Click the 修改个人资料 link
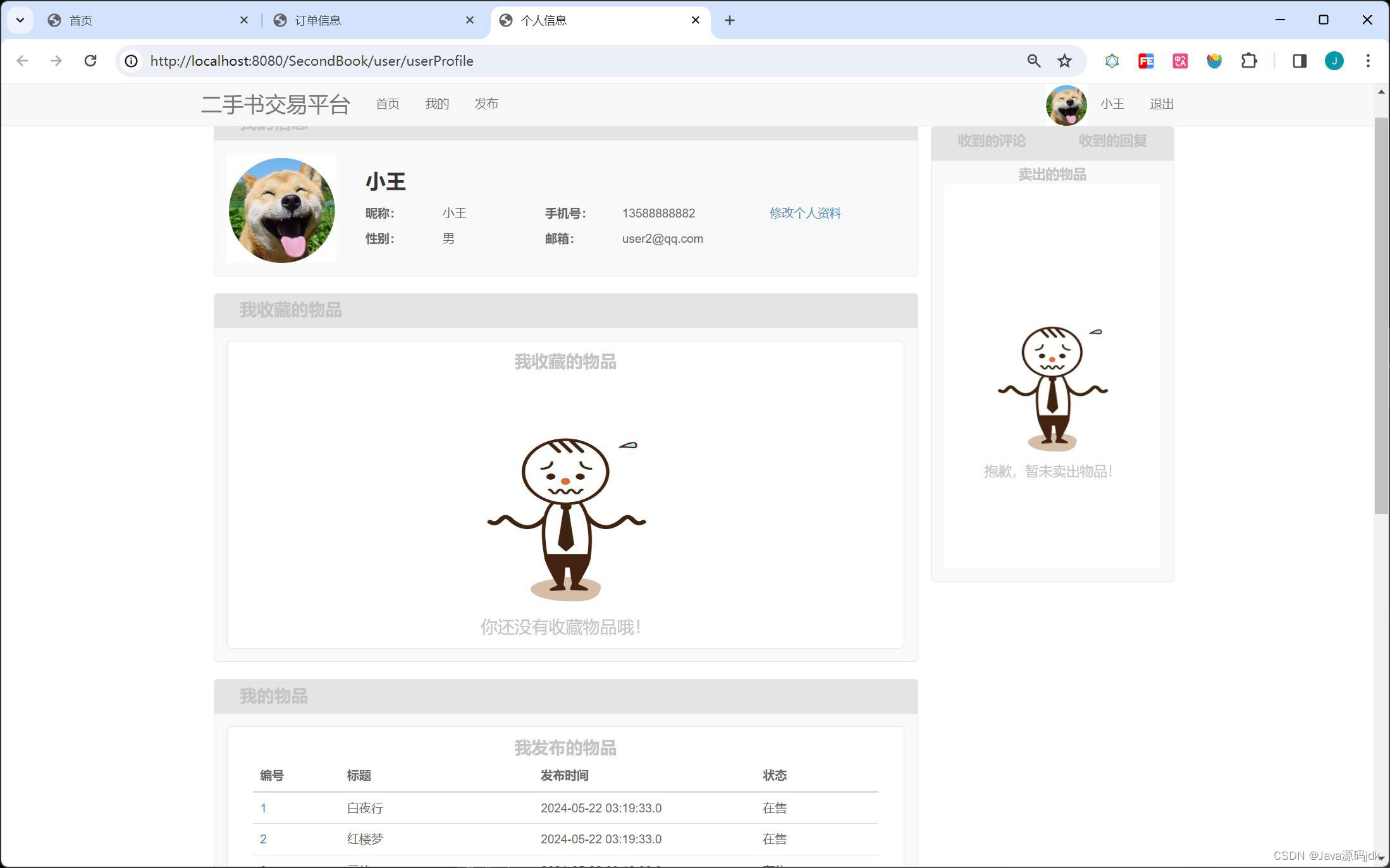Image resolution: width=1390 pixels, height=868 pixels. tap(804, 213)
